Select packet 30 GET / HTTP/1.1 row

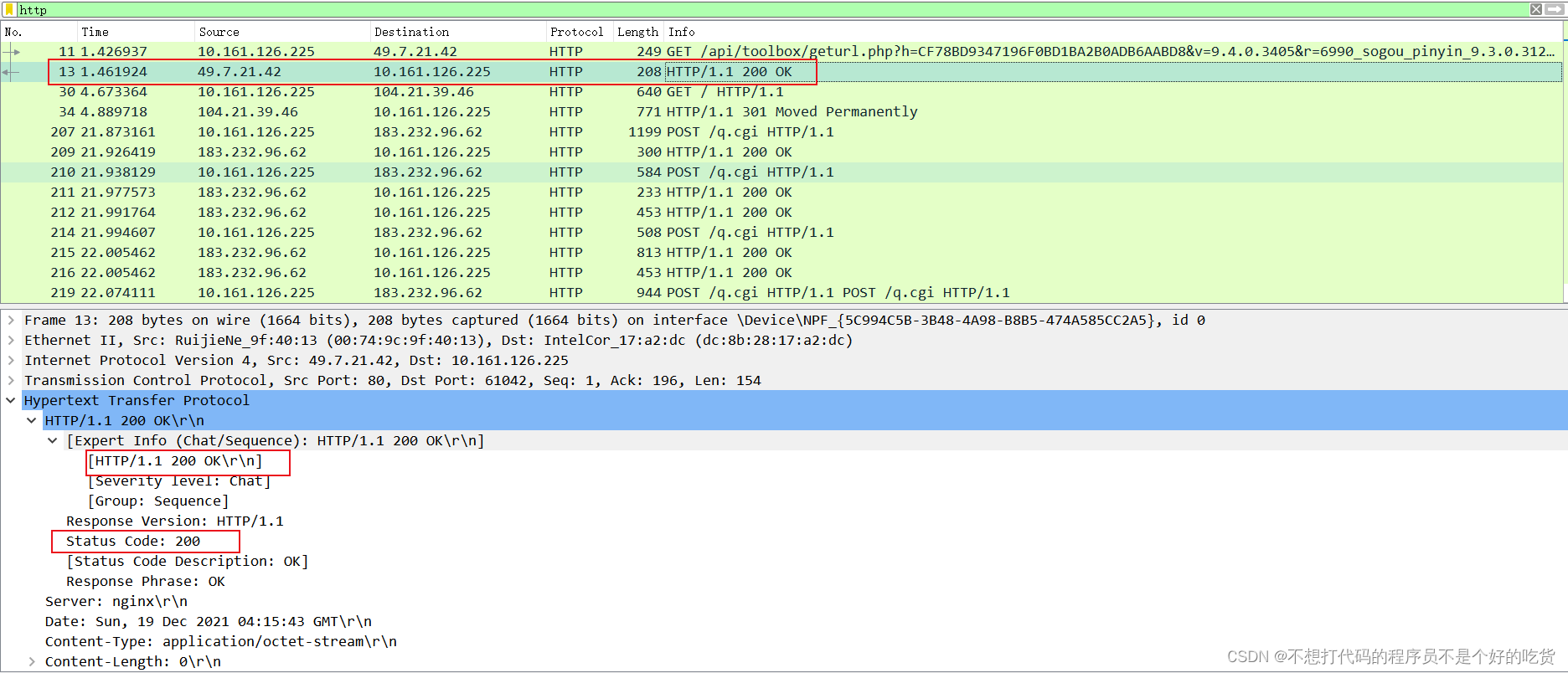(781, 92)
